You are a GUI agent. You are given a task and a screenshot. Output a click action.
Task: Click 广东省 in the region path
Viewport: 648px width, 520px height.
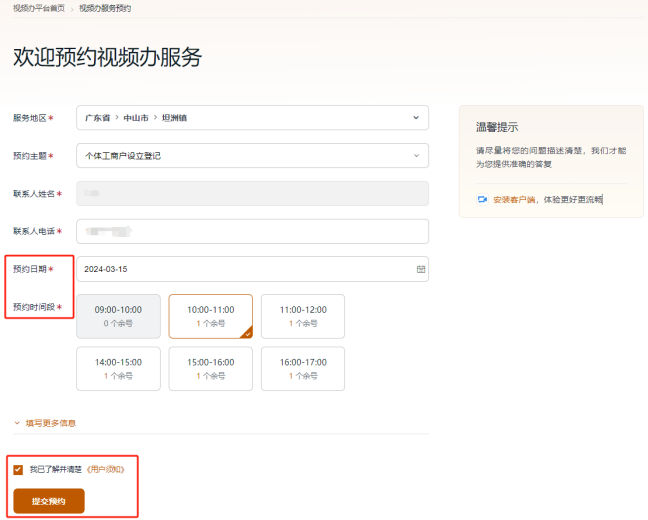98,118
